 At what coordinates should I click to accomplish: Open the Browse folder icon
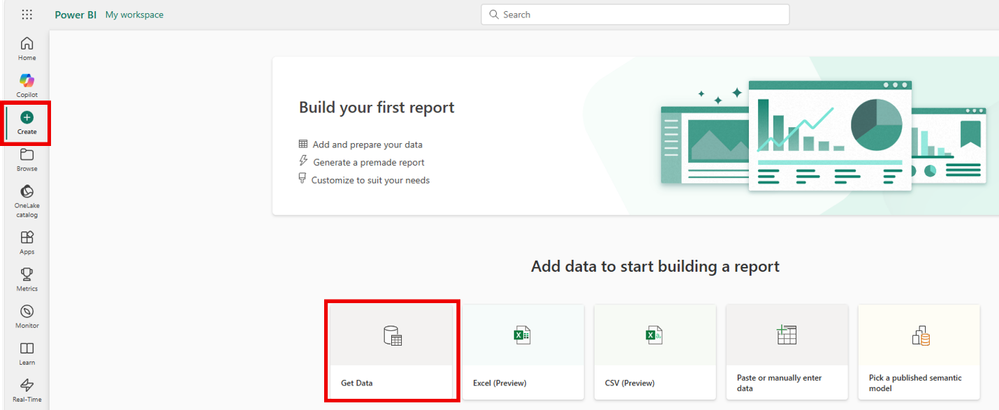click(x=27, y=155)
